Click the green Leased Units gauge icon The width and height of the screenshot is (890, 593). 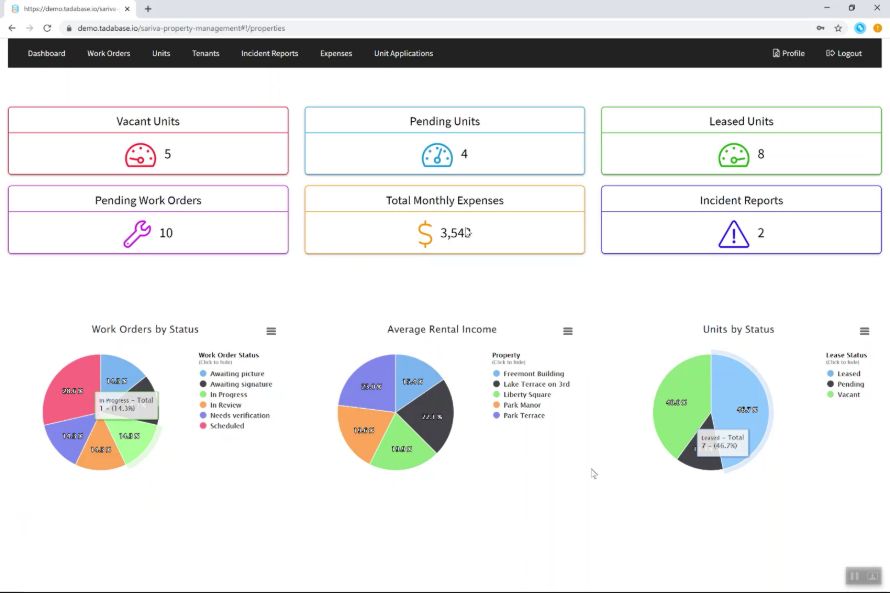point(734,155)
